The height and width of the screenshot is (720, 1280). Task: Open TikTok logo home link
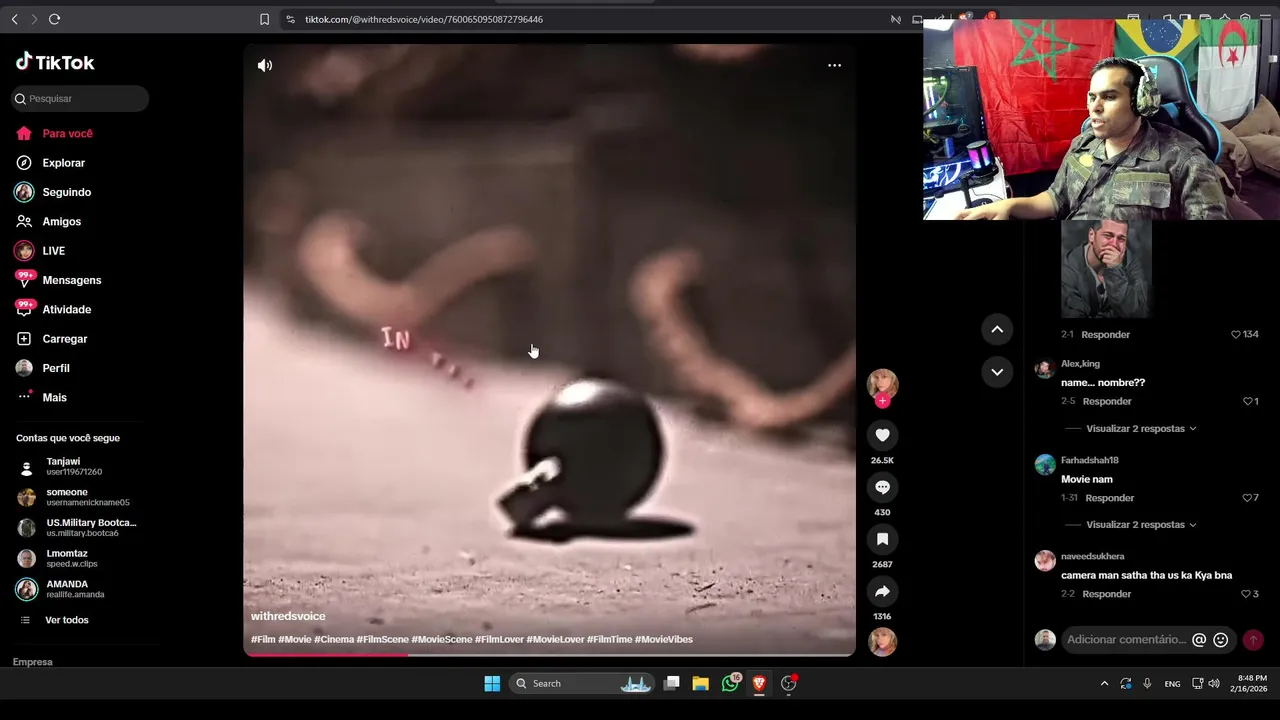point(55,62)
